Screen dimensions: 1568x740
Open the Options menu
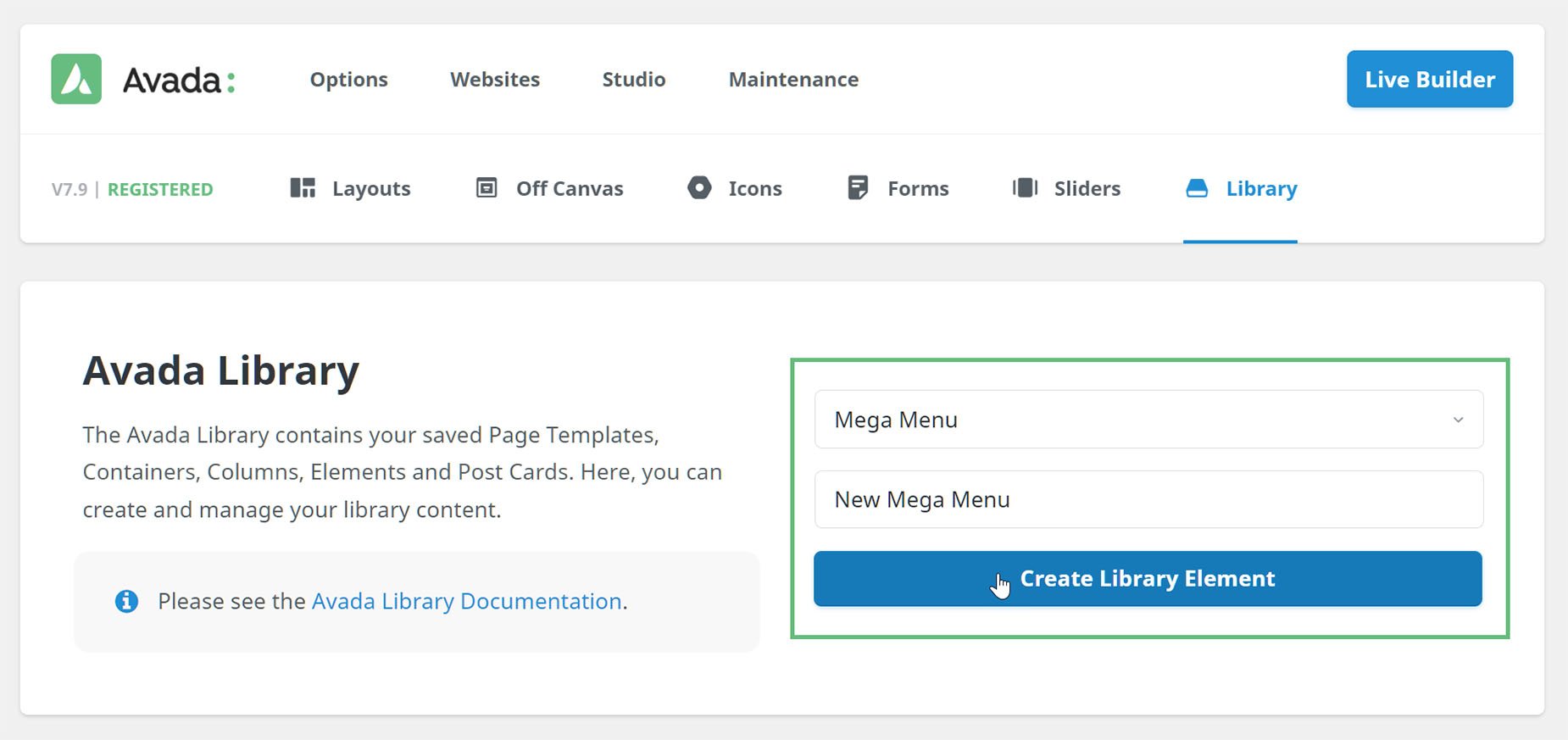pyautogui.click(x=348, y=79)
